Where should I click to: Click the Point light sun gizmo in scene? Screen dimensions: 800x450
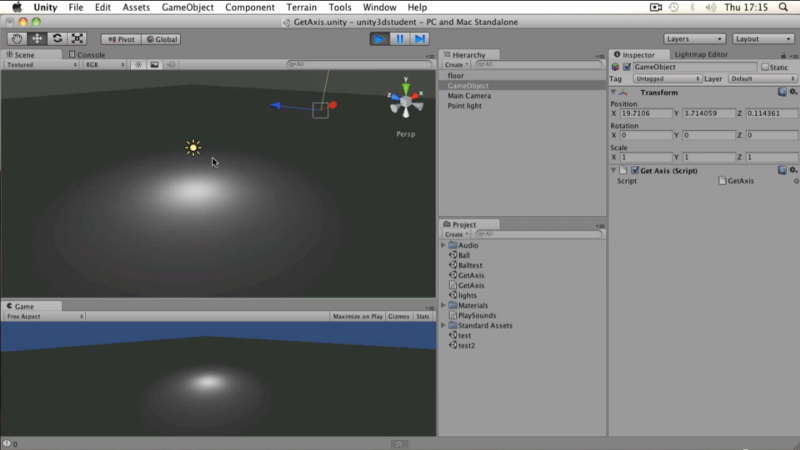193,148
